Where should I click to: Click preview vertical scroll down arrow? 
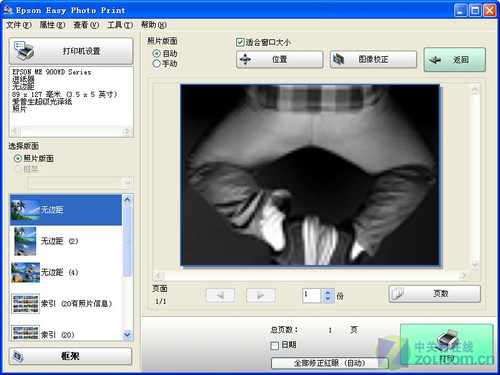(x=475, y=265)
